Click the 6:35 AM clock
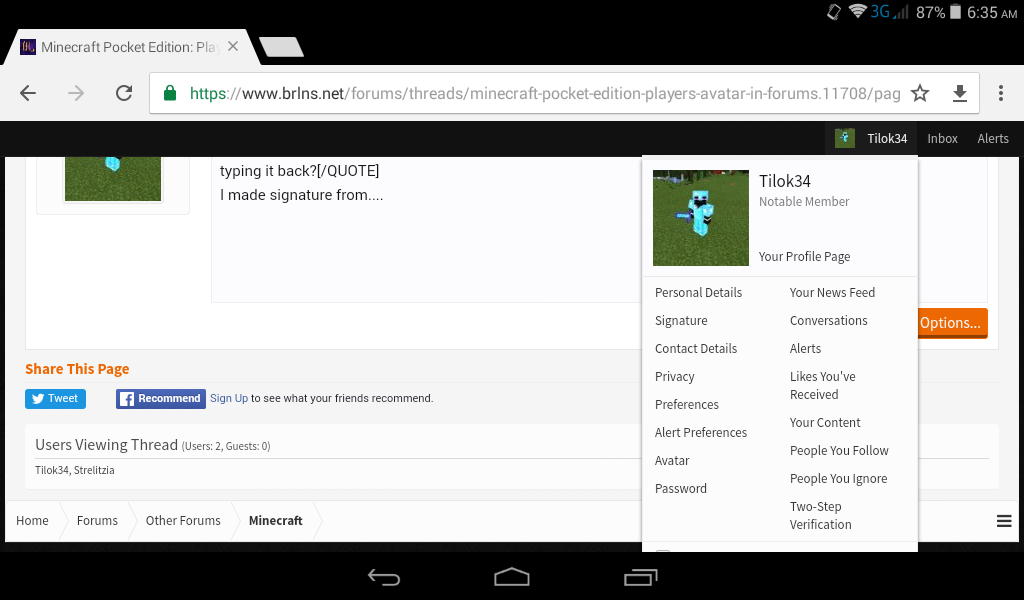The height and width of the screenshot is (600, 1024). coord(992,12)
